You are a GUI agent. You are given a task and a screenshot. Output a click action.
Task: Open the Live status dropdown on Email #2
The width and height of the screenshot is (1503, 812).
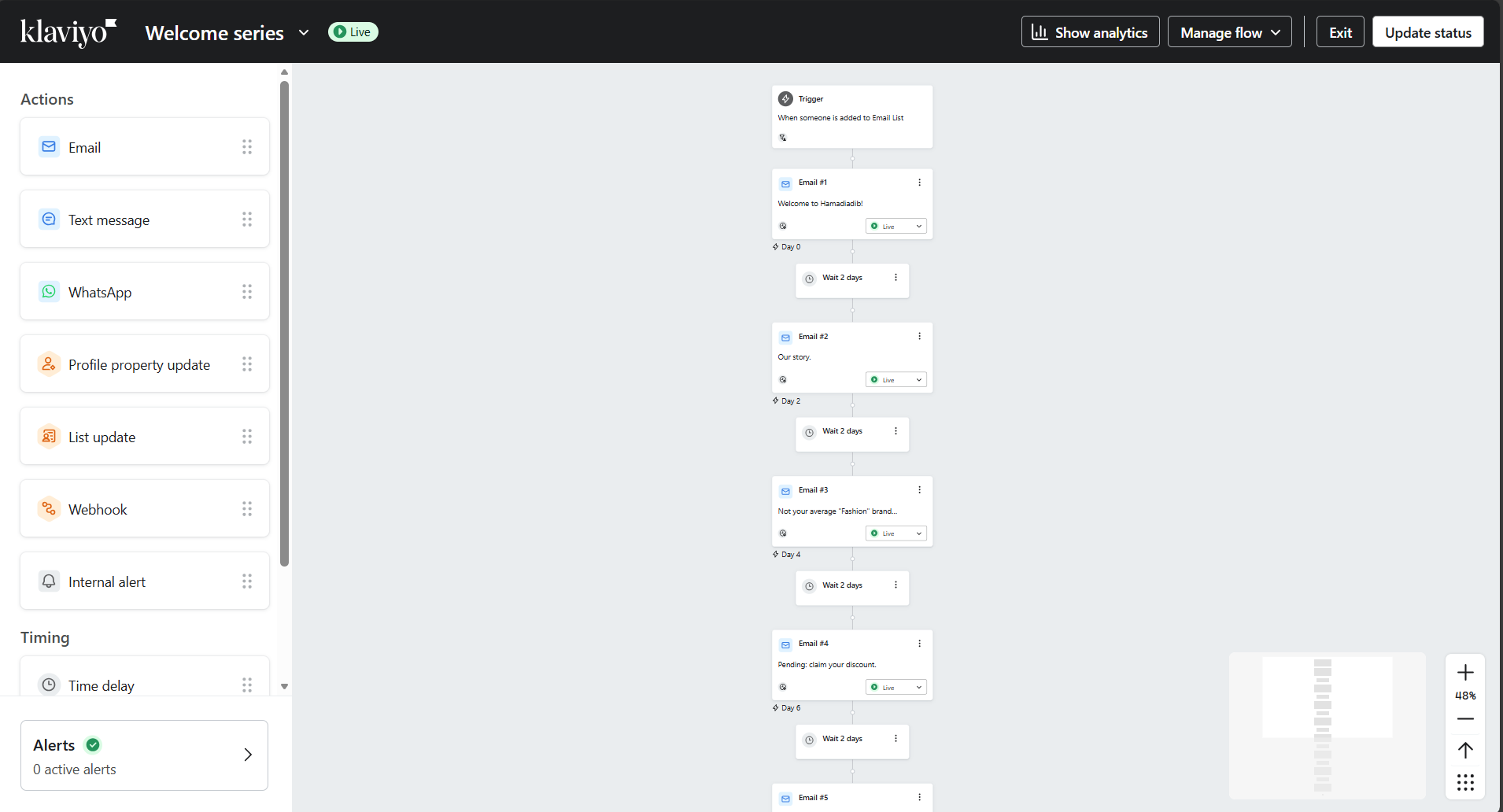pyautogui.click(x=895, y=379)
